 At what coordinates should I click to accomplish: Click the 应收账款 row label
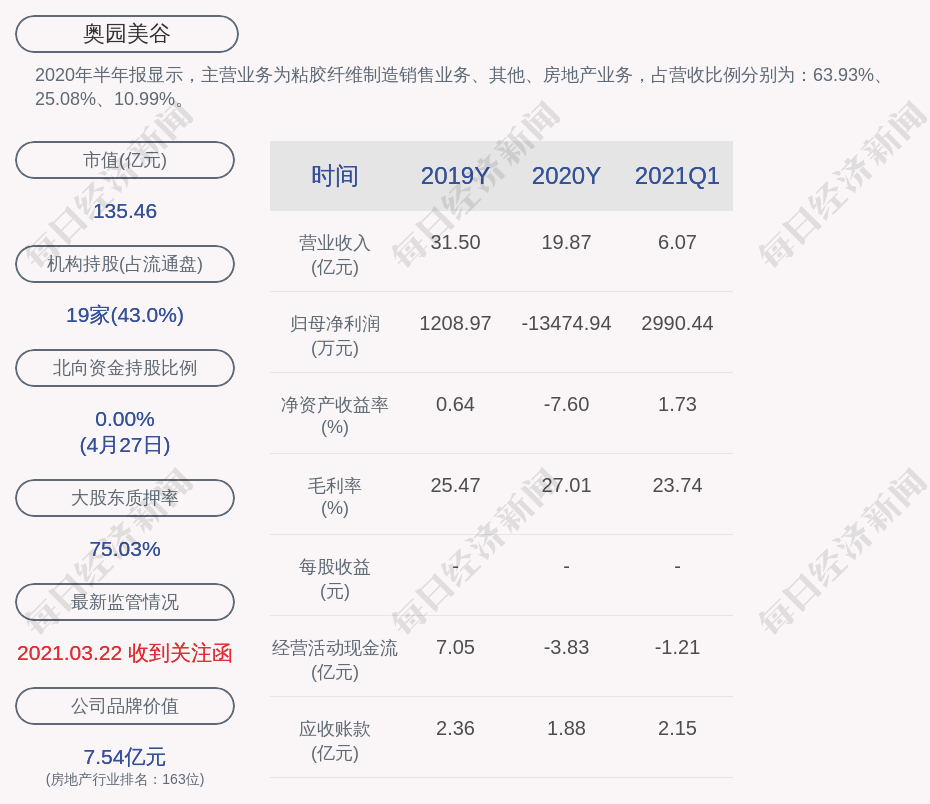(x=335, y=740)
